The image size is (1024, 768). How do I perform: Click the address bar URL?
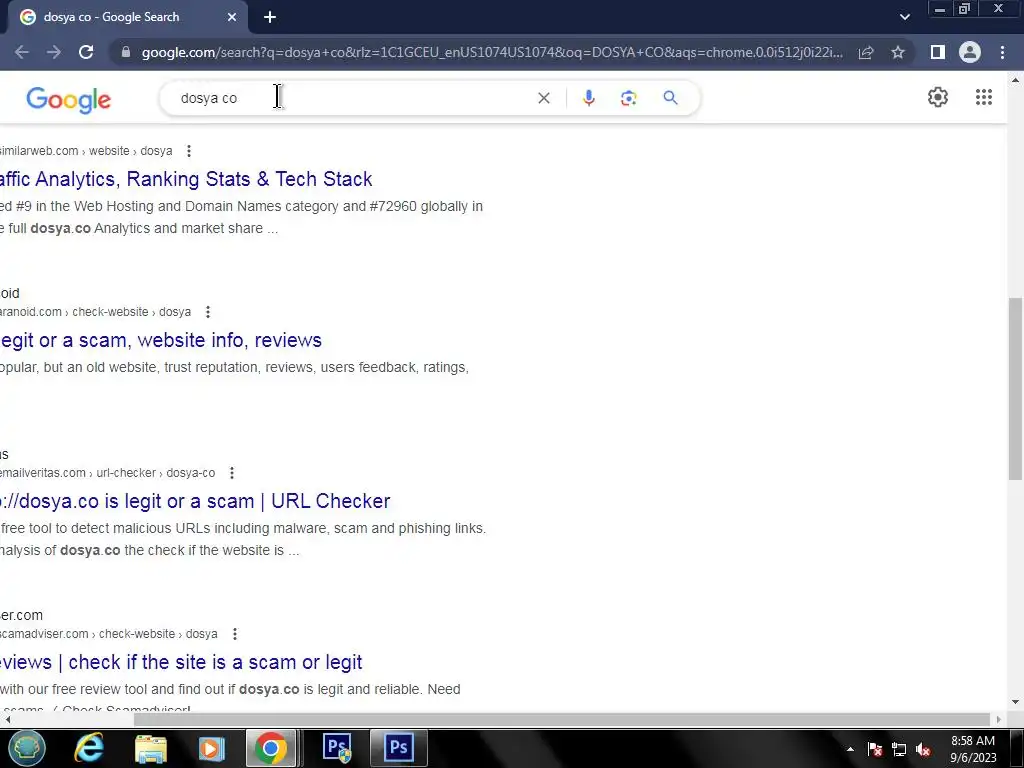point(492,52)
